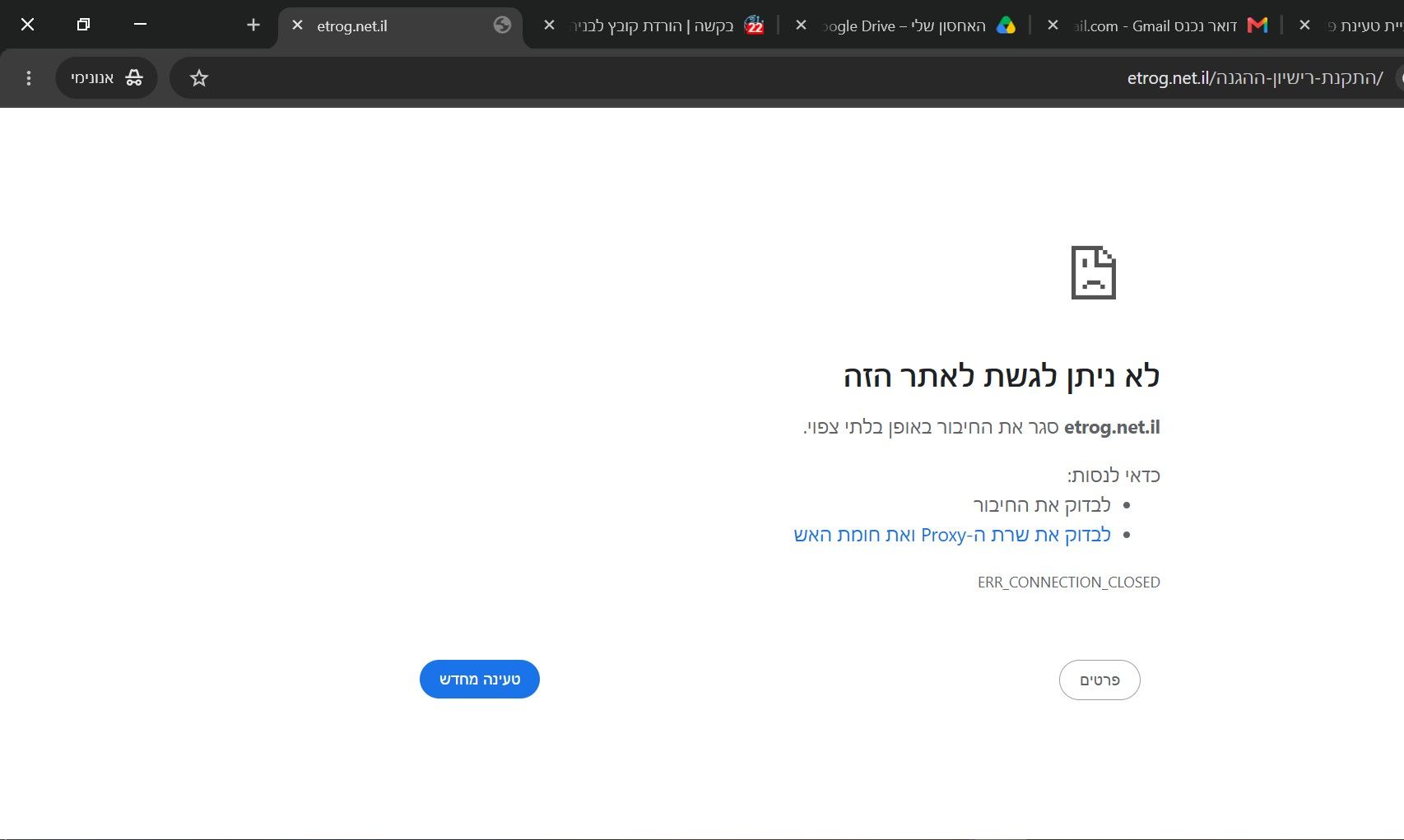1404x840 pixels.
Task: Click the incognito אנונימי indicator
Action: (x=107, y=78)
